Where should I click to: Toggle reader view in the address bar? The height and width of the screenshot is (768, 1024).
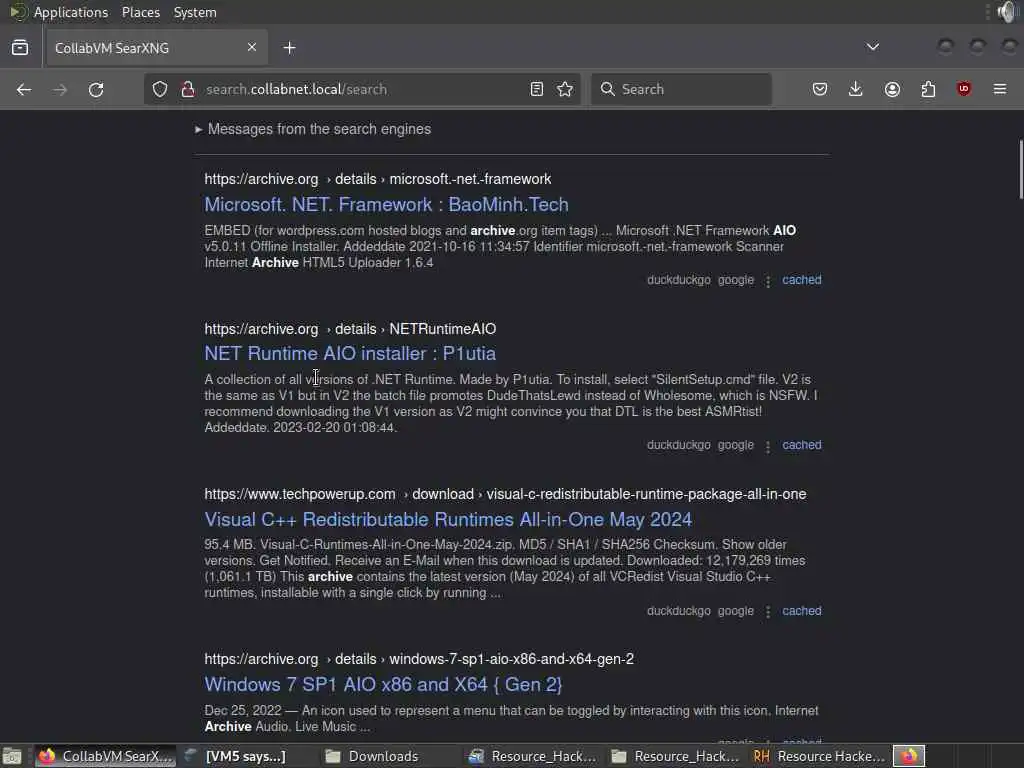537,89
